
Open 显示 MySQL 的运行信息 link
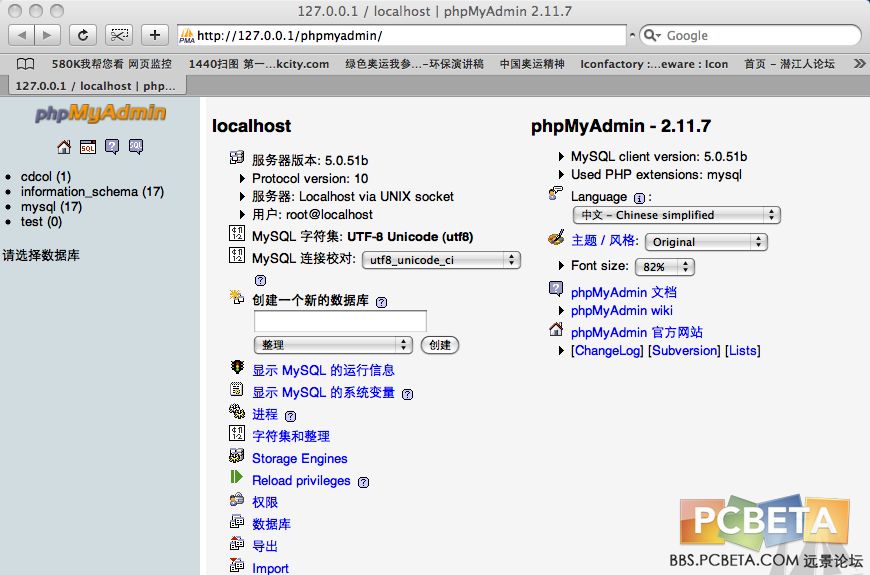pyautogui.click(x=323, y=370)
